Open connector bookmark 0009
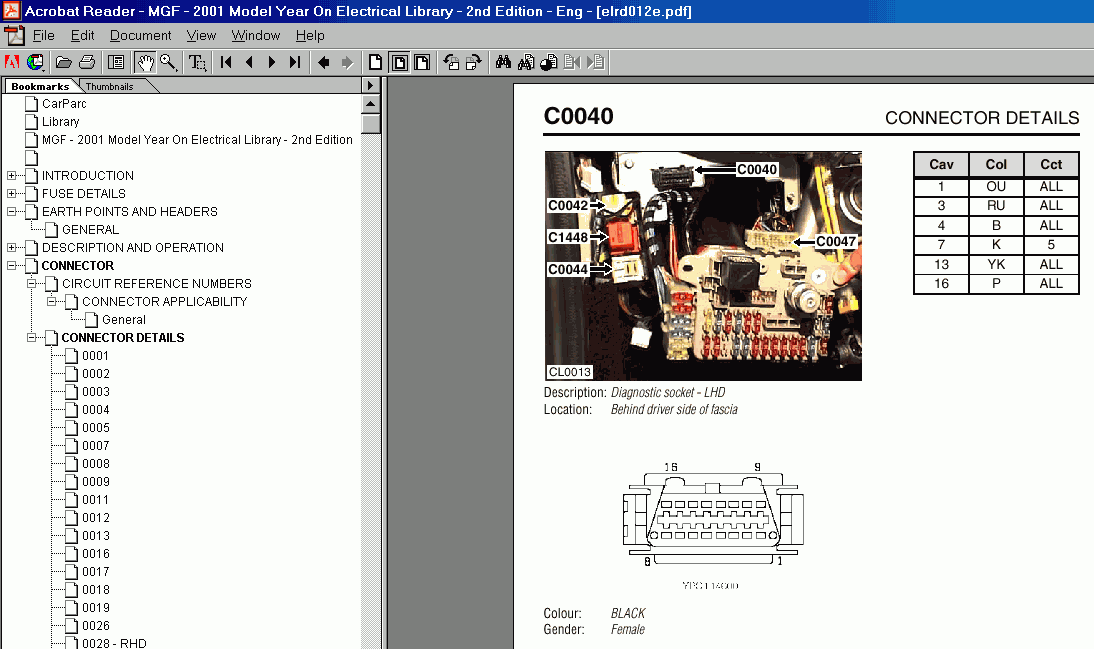 pyautogui.click(x=96, y=482)
